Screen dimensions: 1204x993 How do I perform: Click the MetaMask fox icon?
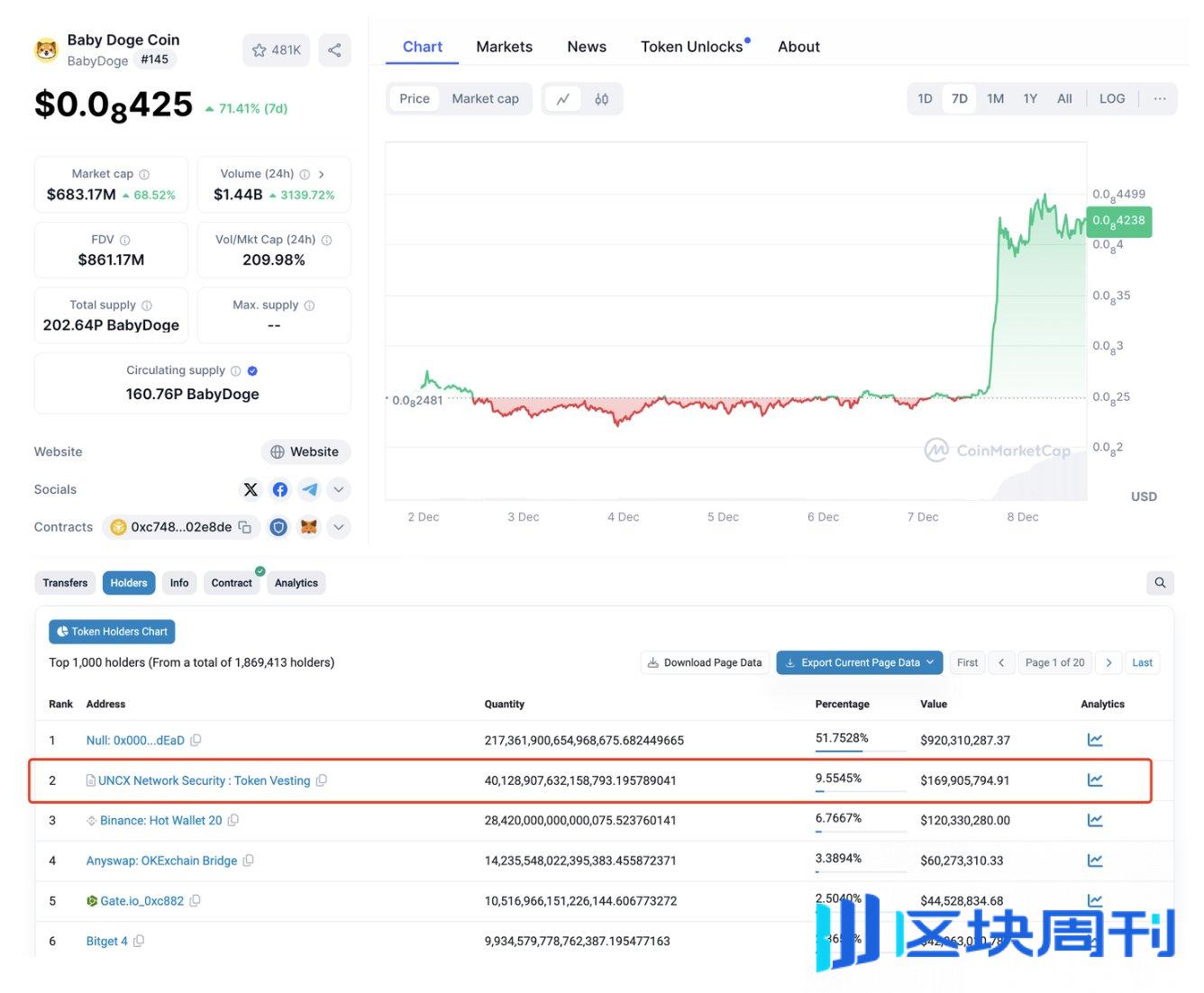tap(308, 527)
